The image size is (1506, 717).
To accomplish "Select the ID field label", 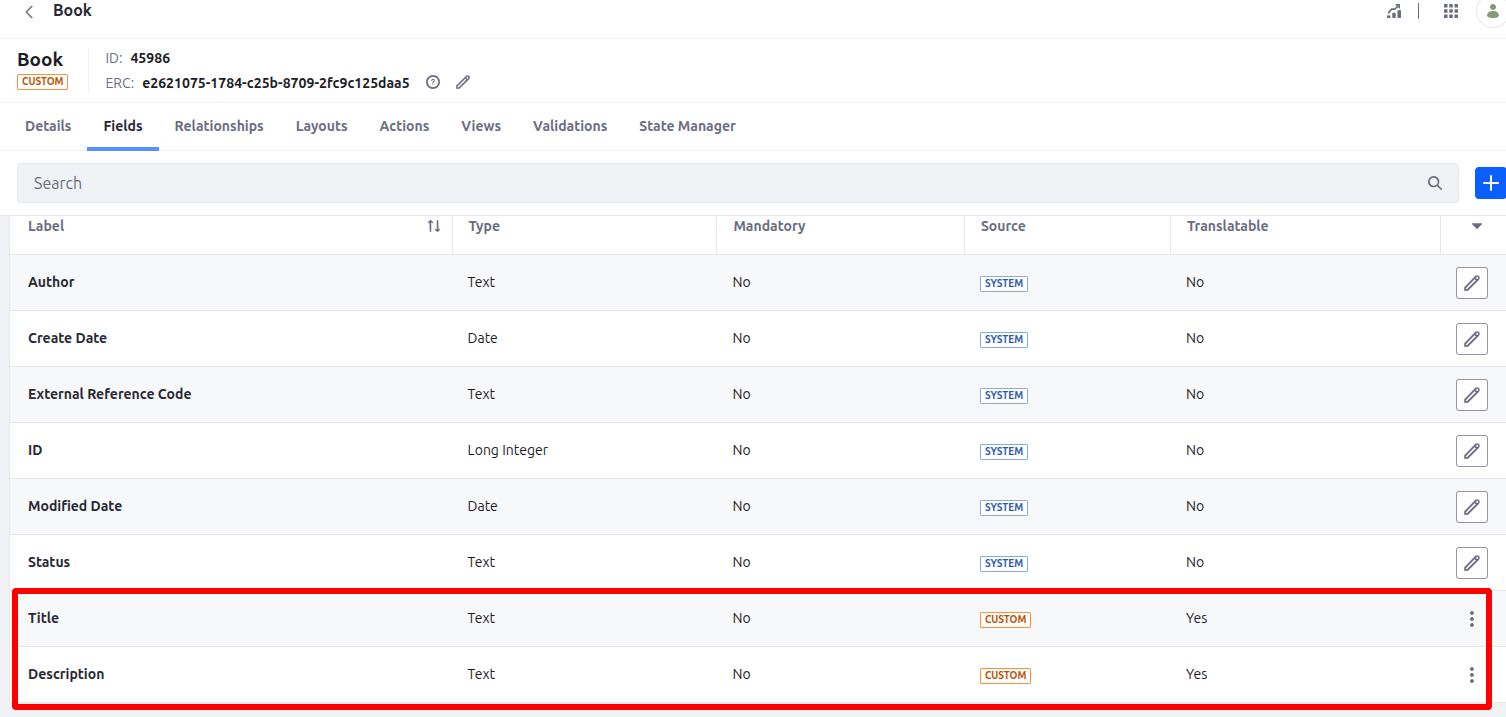I will (x=35, y=450).
